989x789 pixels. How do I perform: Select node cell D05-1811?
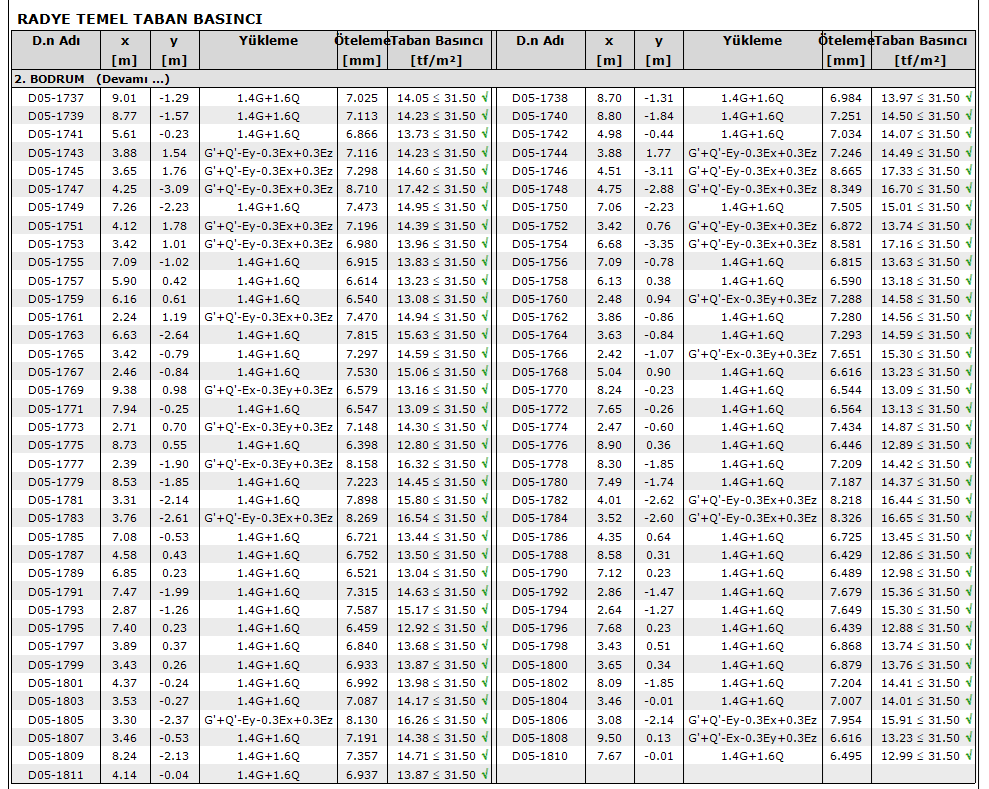[56, 775]
